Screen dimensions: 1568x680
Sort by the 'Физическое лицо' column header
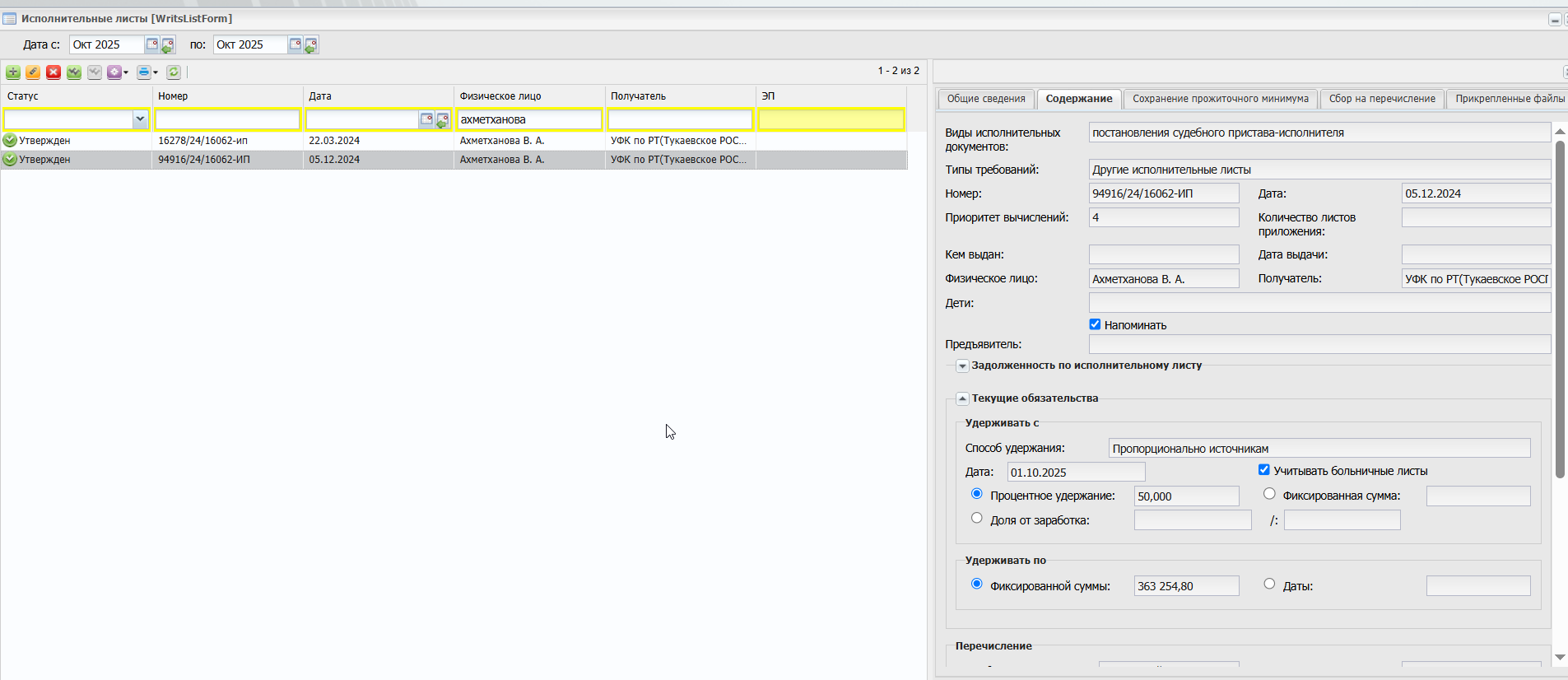(529, 96)
